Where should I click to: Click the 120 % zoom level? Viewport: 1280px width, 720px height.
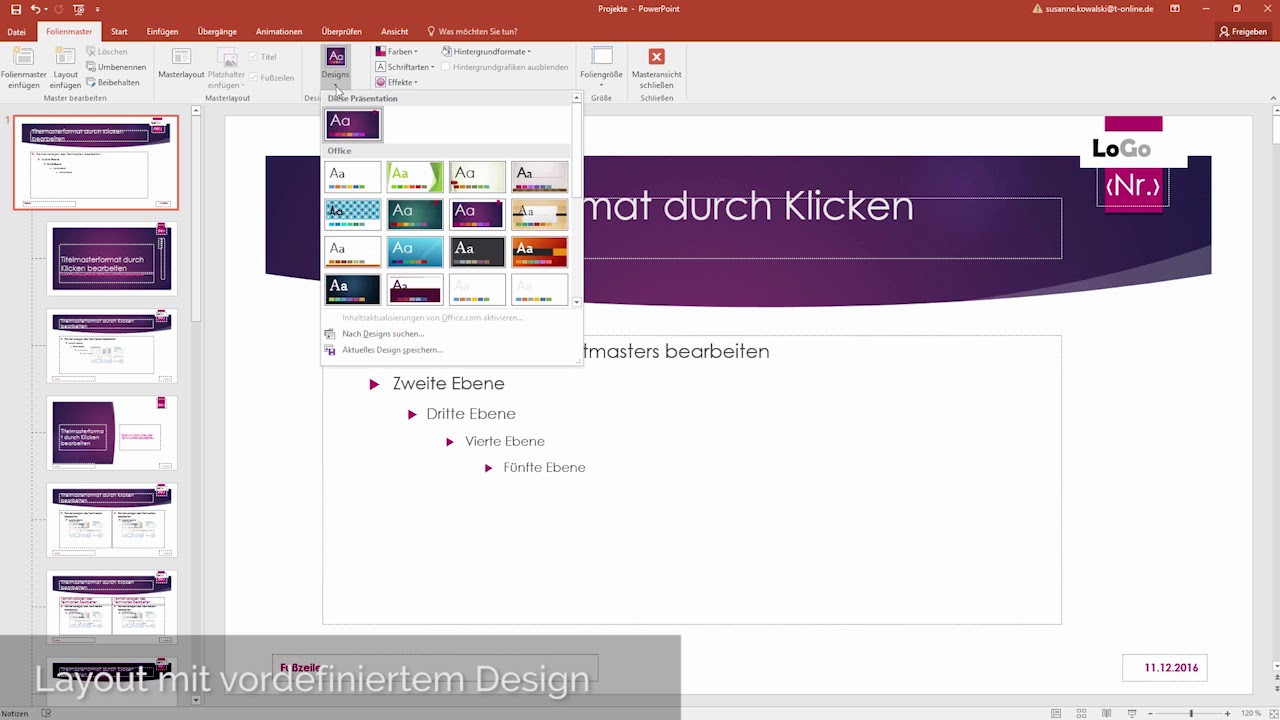click(1251, 713)
